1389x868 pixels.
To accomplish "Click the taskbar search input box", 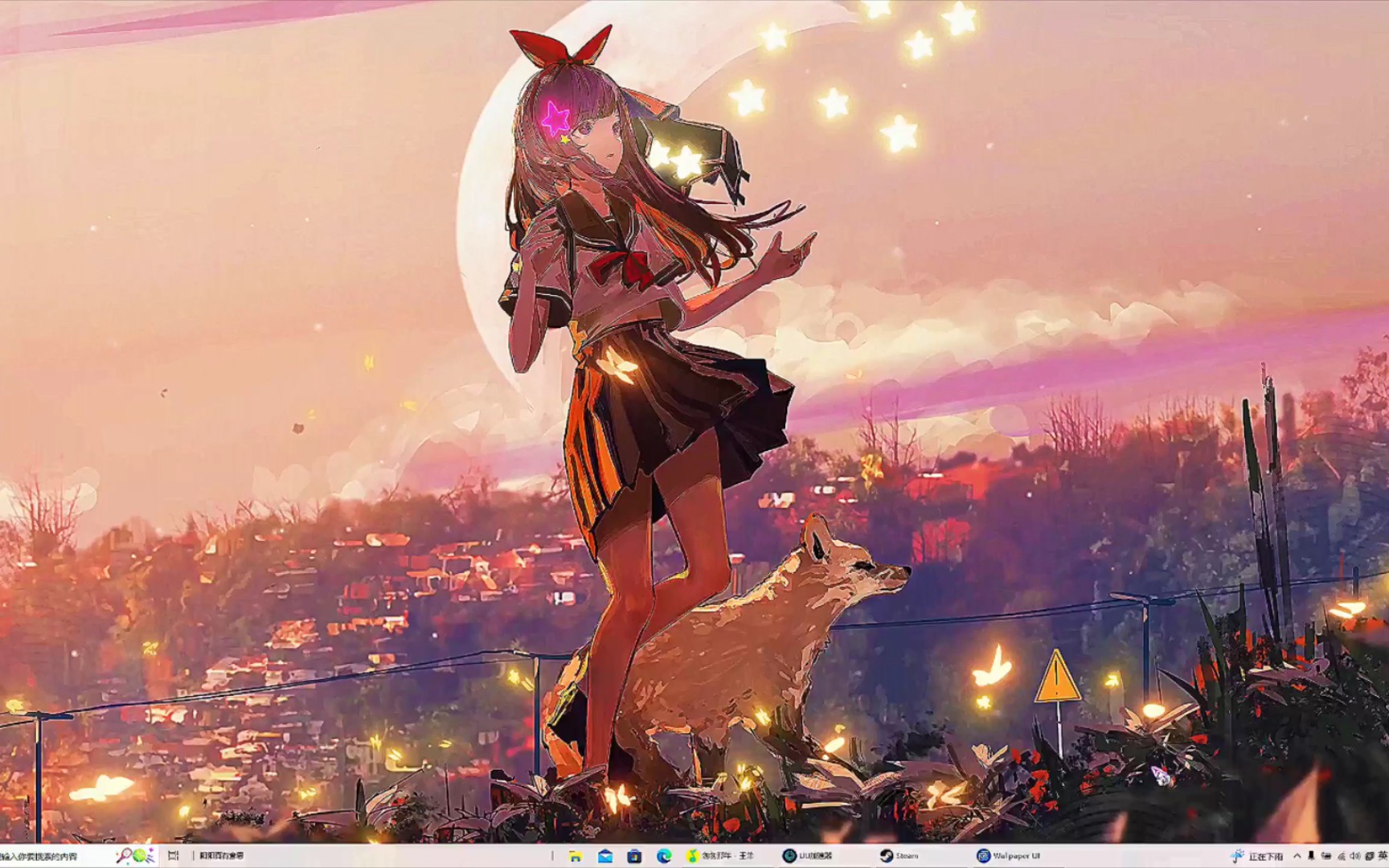I will [79, 856].
